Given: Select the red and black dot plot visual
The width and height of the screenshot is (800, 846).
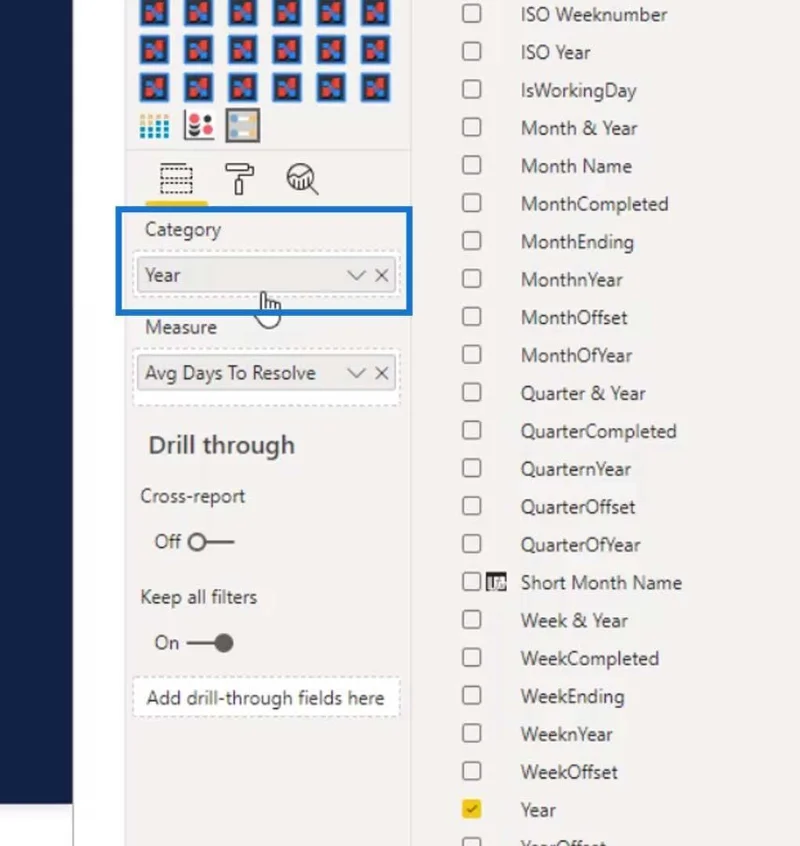Looking at the screenshot, I should 199,126.
